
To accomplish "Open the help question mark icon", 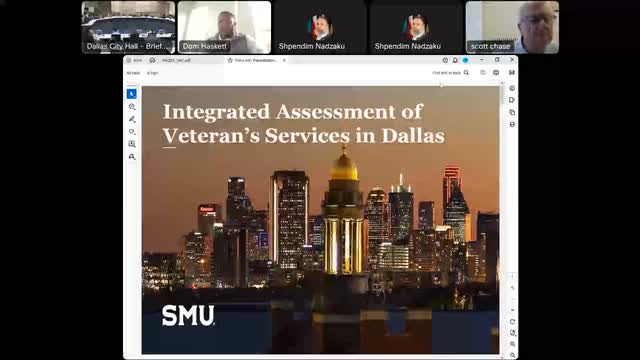I will pyautogui.click(x=445, y=60).
